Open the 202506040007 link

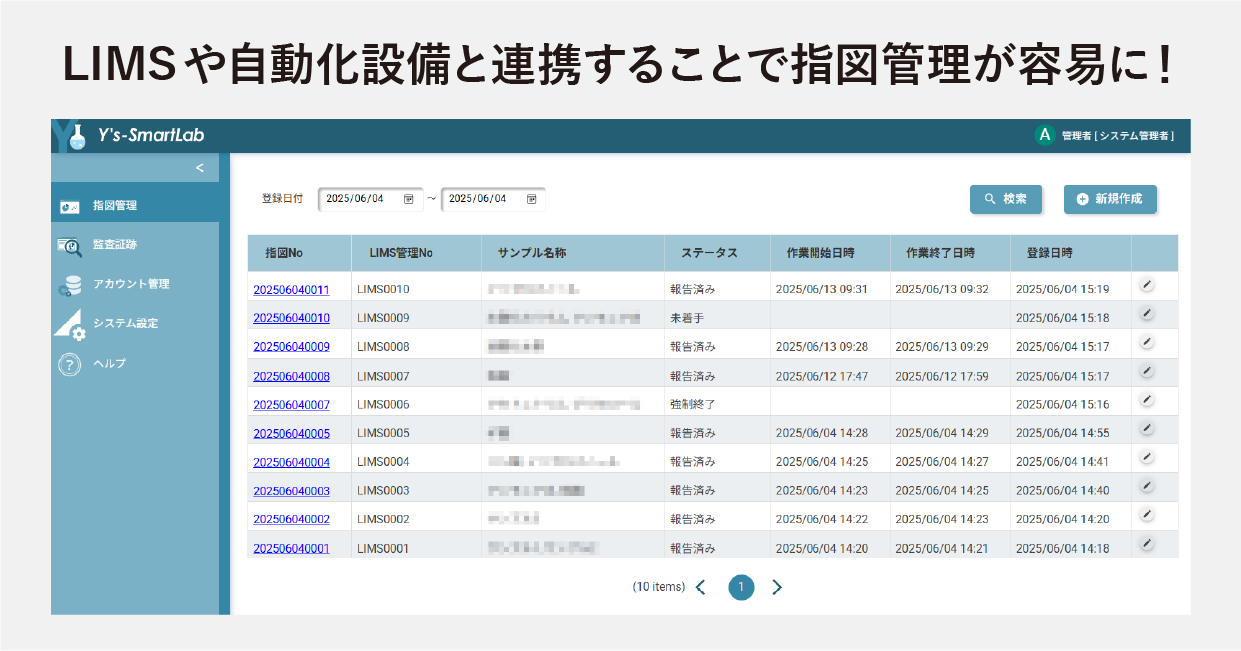coord(291,405)
